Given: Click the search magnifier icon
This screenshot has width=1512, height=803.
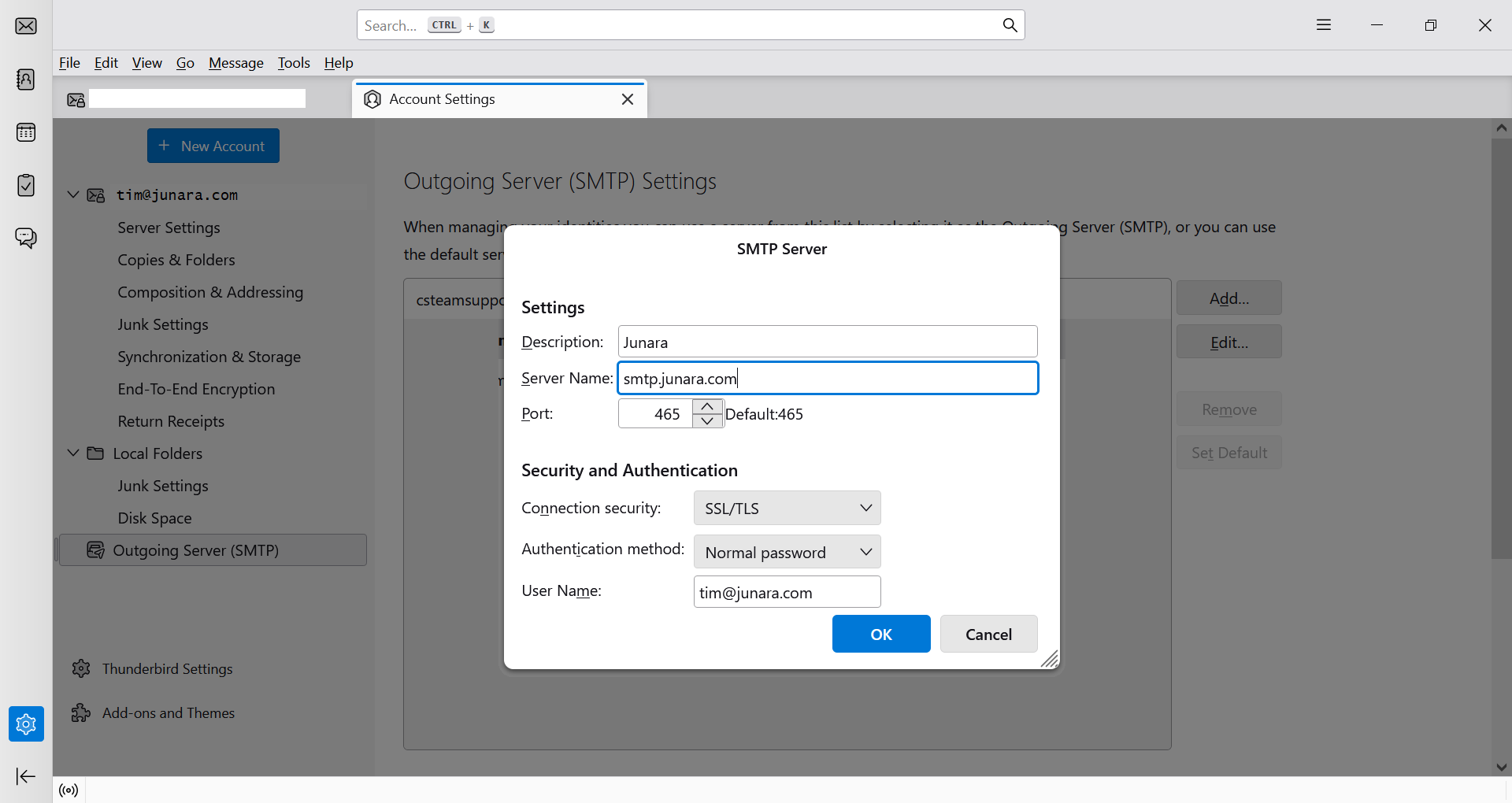Looking at the screenshot, I should click(x=1010, y=25).
